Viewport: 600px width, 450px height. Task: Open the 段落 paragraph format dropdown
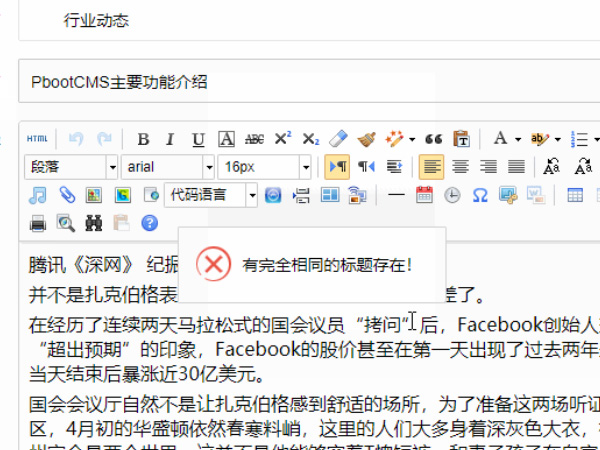(71, 167)
